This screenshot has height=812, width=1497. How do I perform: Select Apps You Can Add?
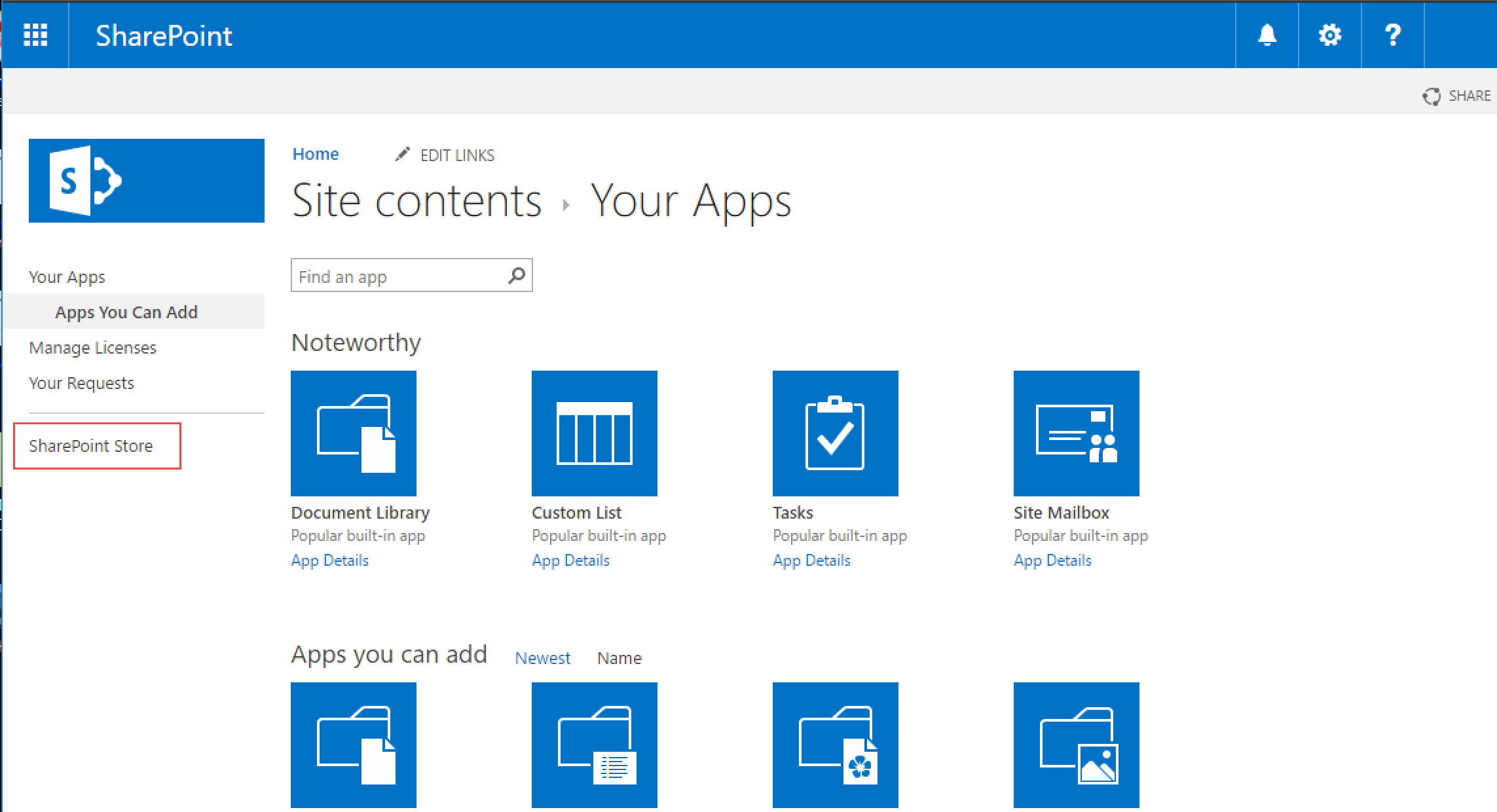pyautogui.click(x=126, y=312)
